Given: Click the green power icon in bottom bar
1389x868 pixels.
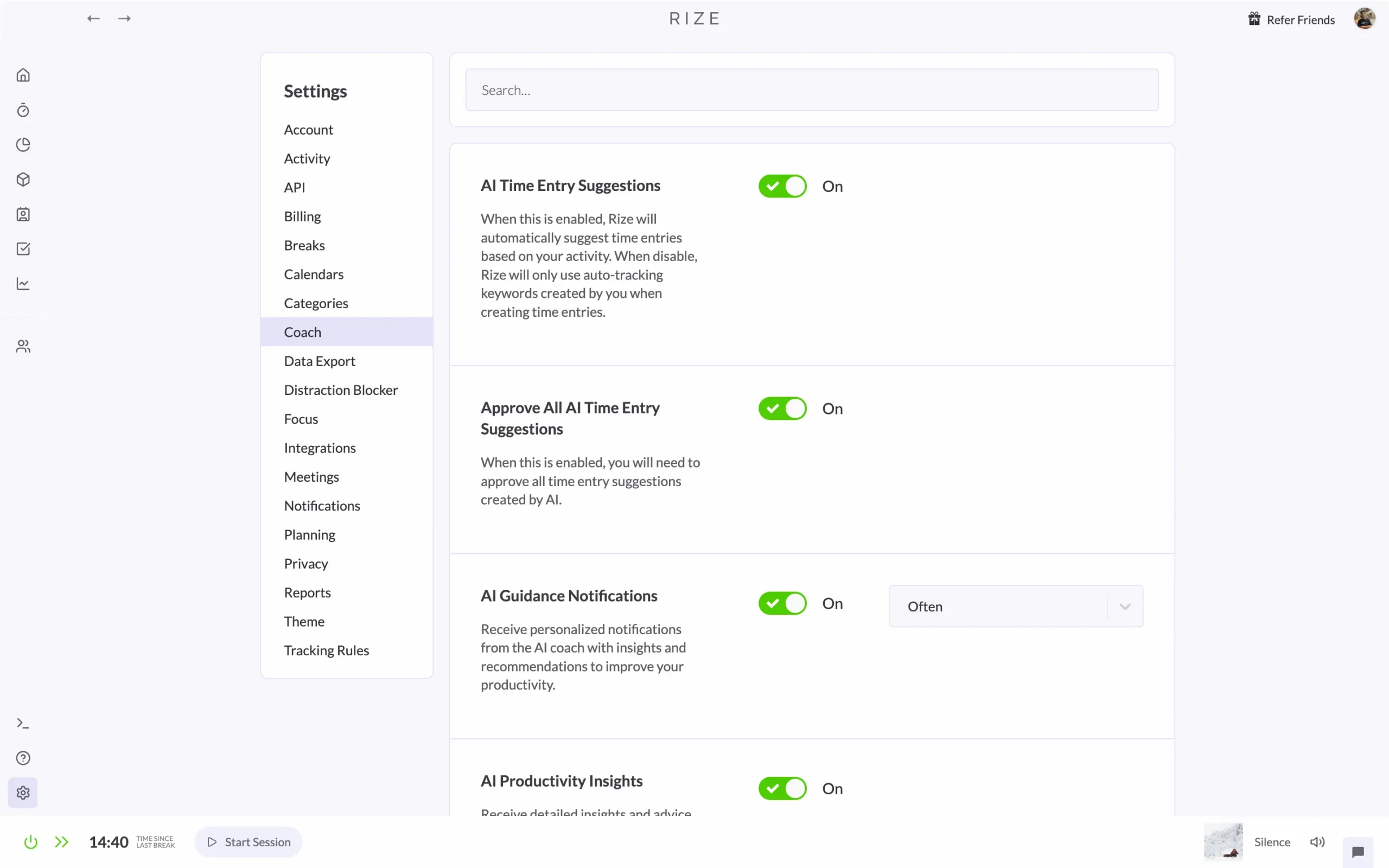Looking at the screenshot, I should (x=31, y=841).
